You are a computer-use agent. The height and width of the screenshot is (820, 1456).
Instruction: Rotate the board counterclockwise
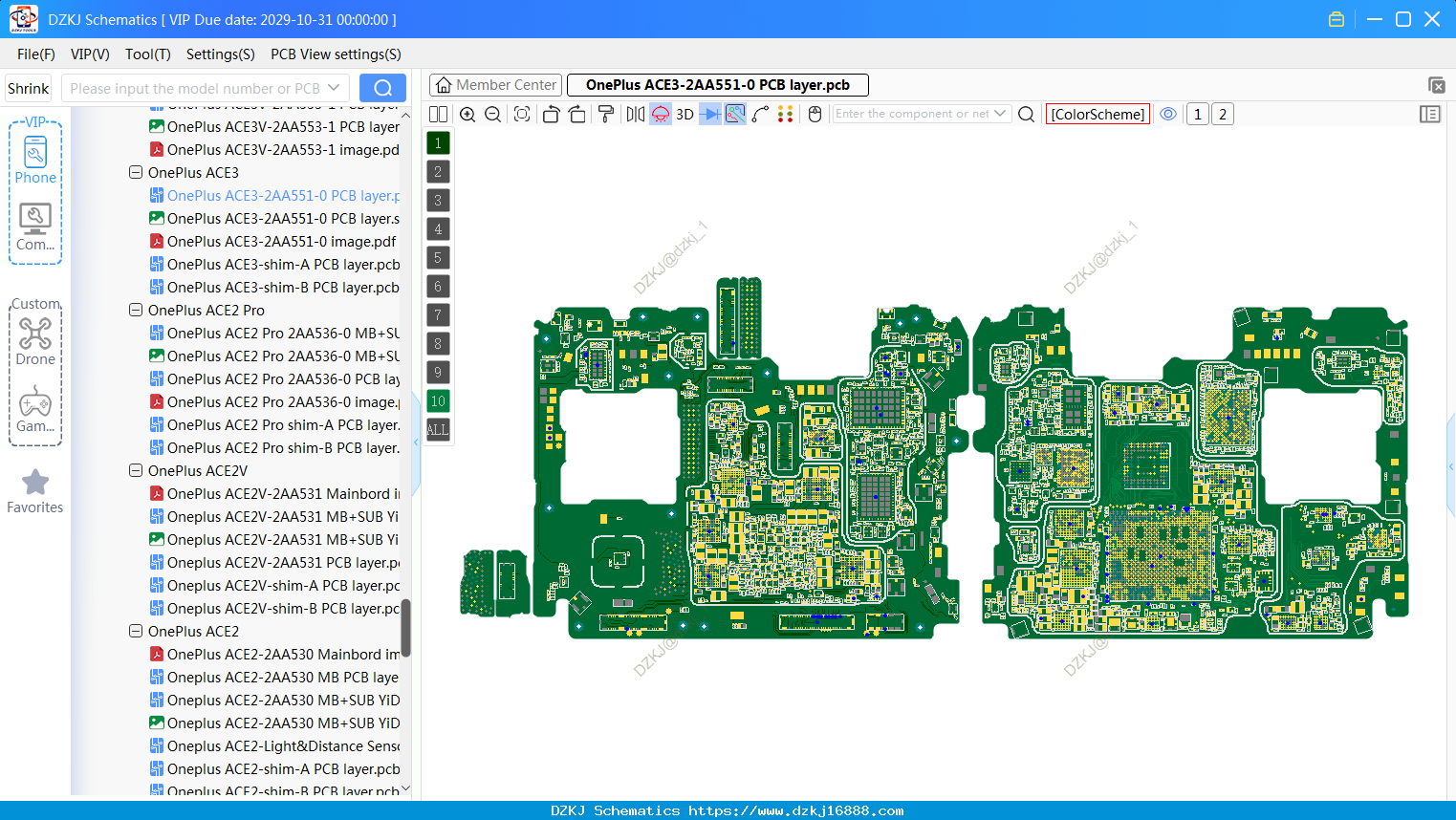point(551,115)
